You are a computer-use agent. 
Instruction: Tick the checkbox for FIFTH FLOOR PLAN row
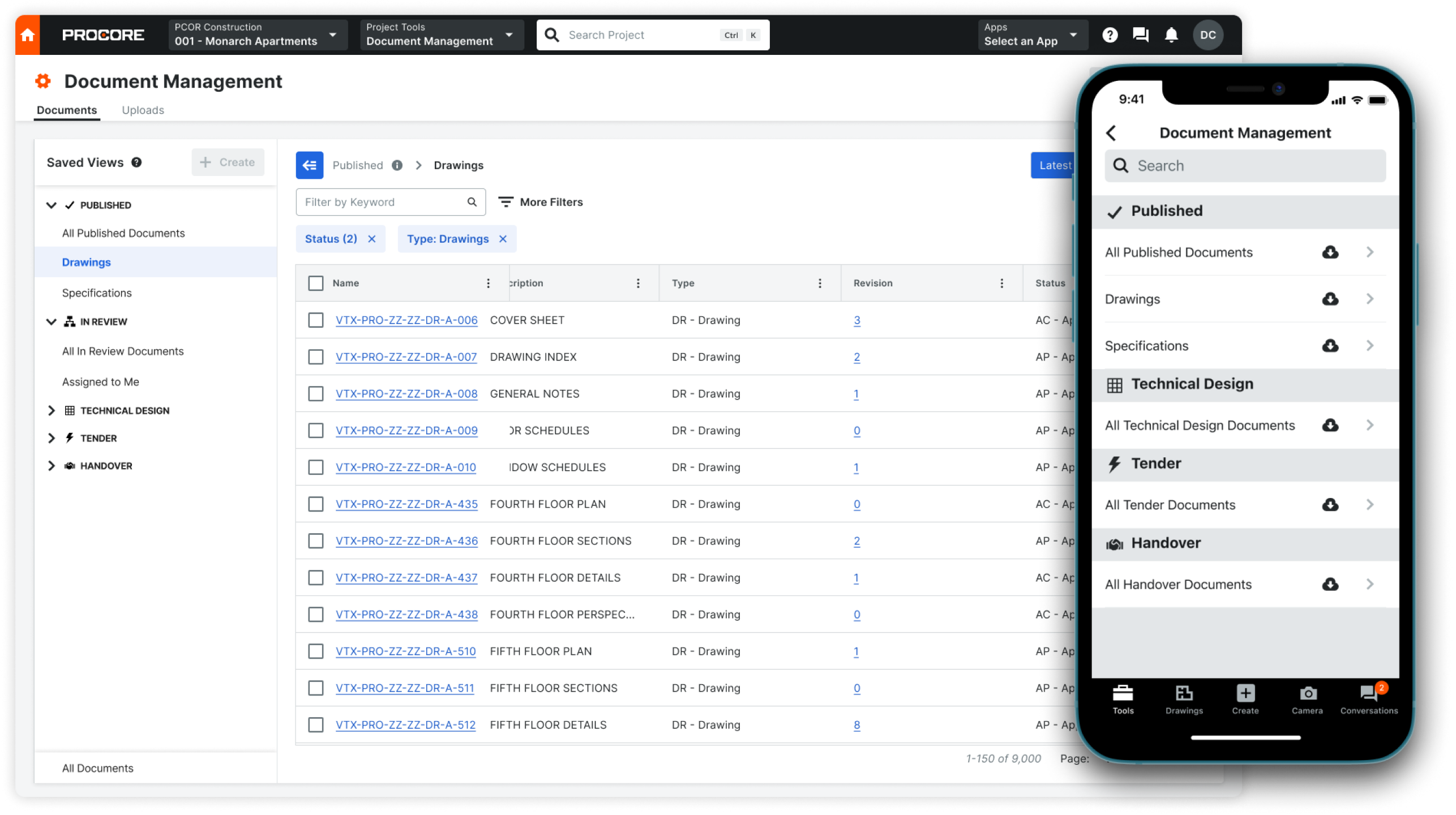[316, 651]
